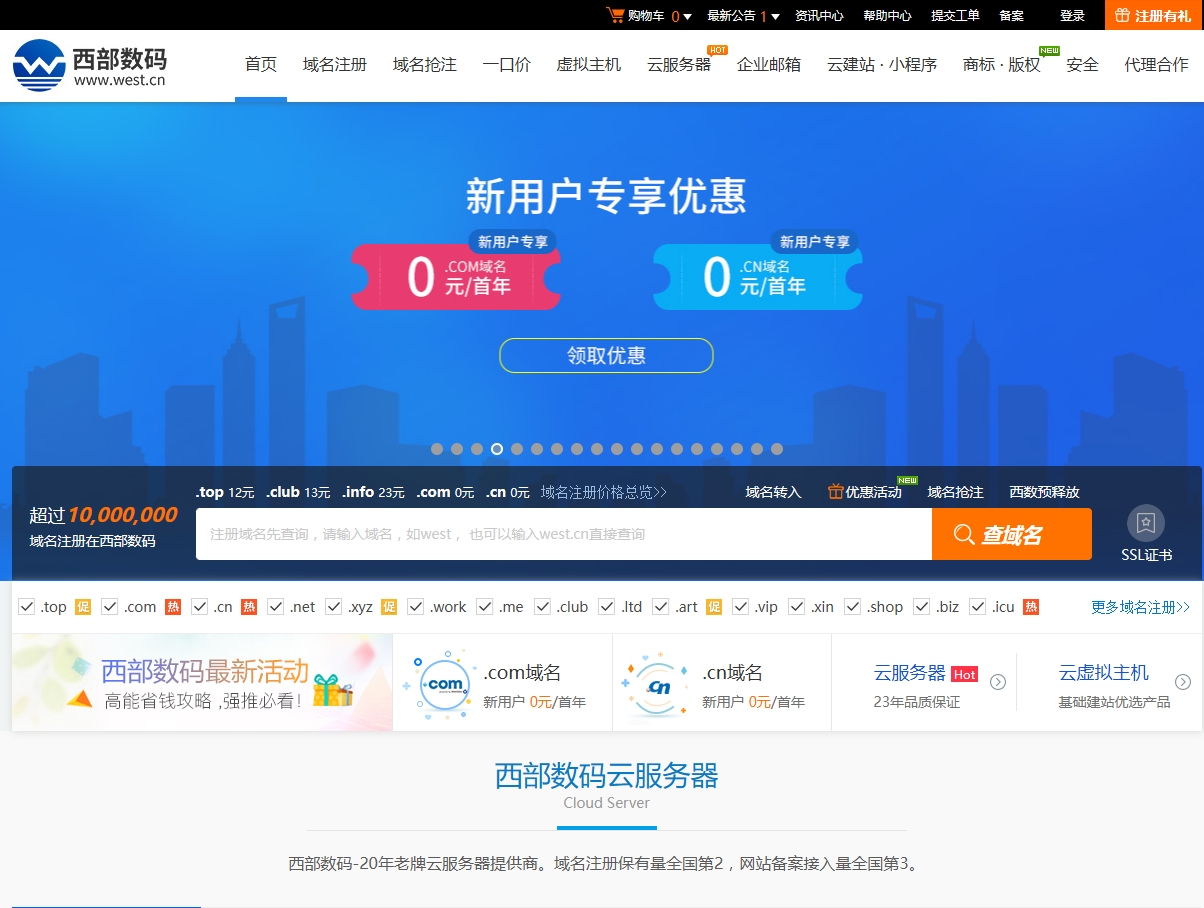Viewport: 1204px width, 908px height.
Task: Toggle the .net domain checkbox
Action: [x=276, y=606]
